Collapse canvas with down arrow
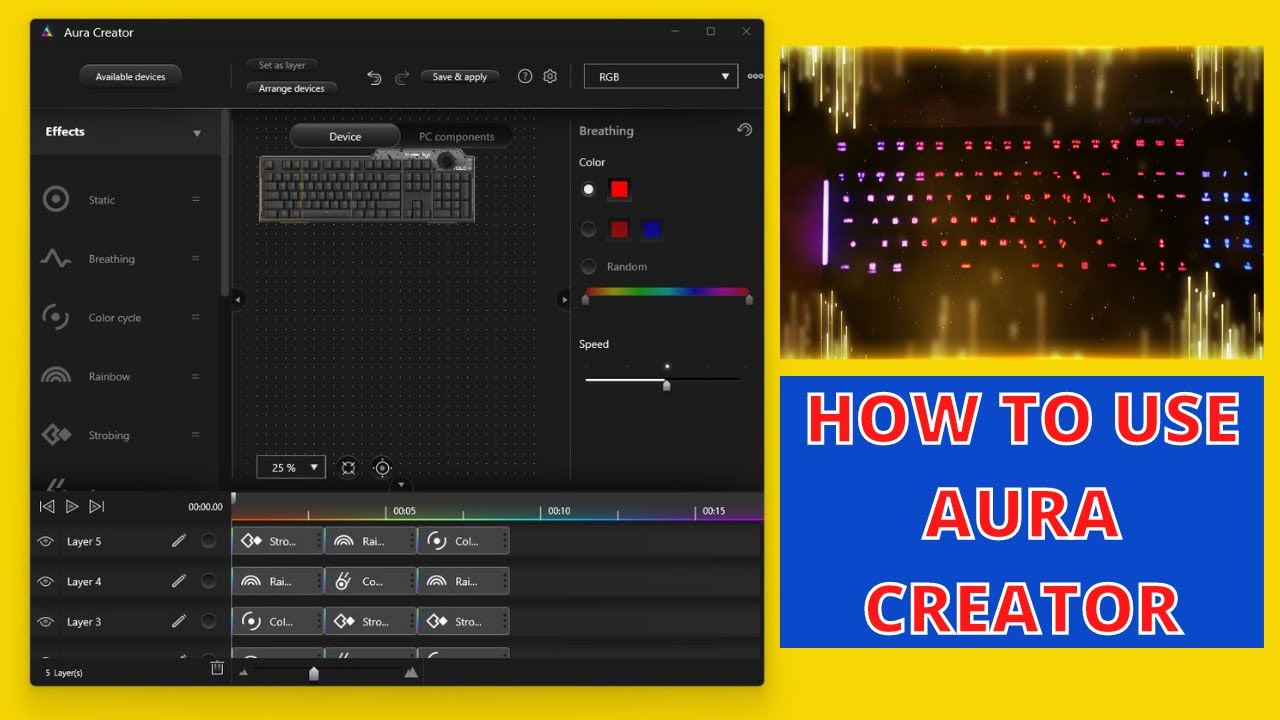The width and height of the screenshot is (1280, 720). pos(401,485)
